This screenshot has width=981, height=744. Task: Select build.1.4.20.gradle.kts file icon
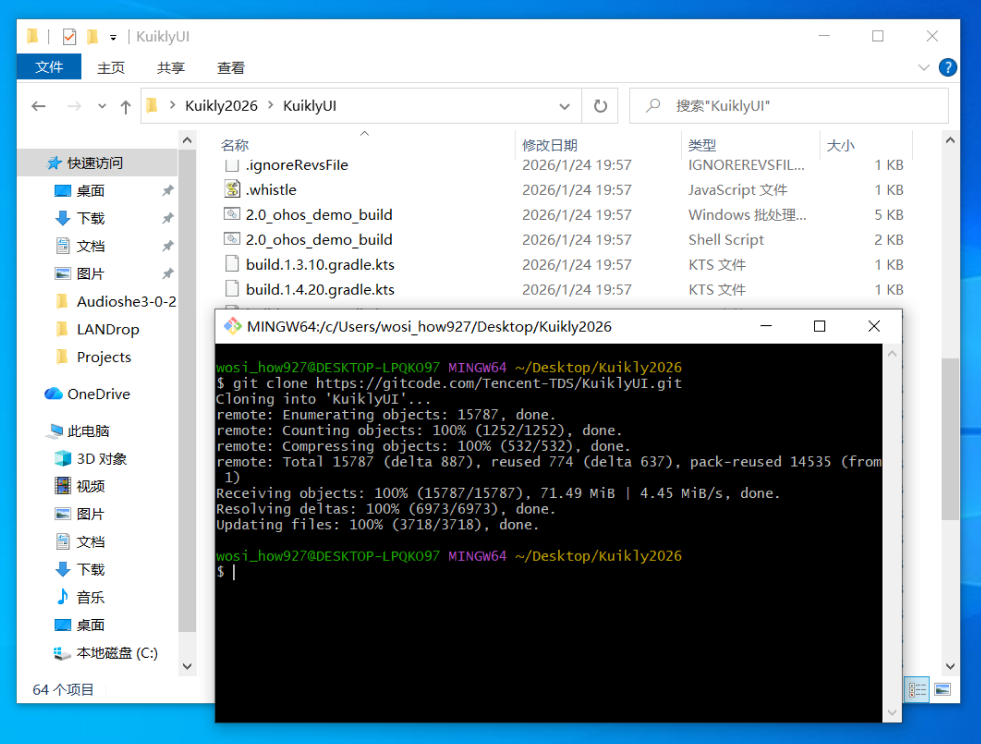[232, 289]
